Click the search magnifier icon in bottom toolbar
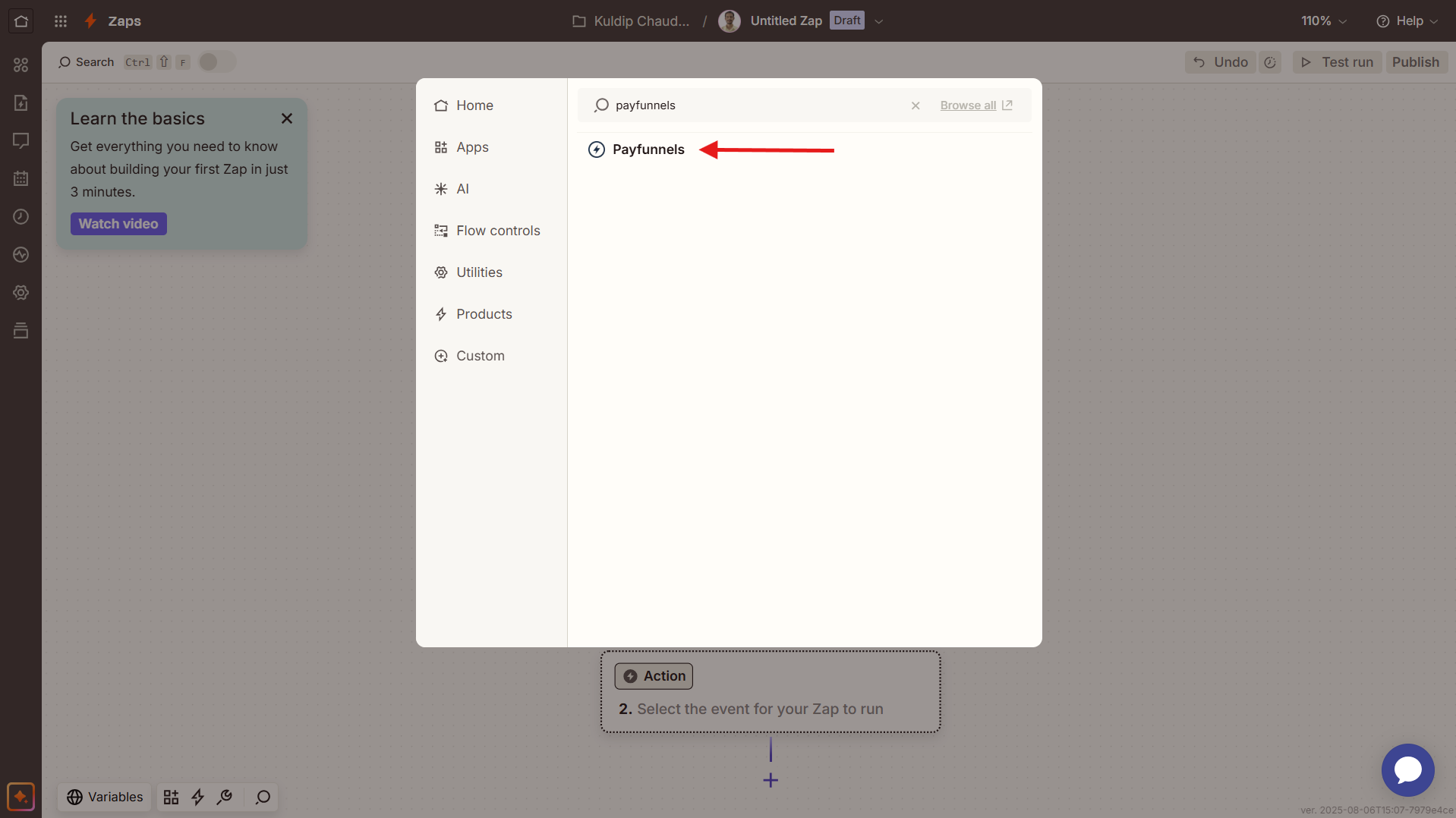Screen dimensions: 1456x818 point(263,797)
